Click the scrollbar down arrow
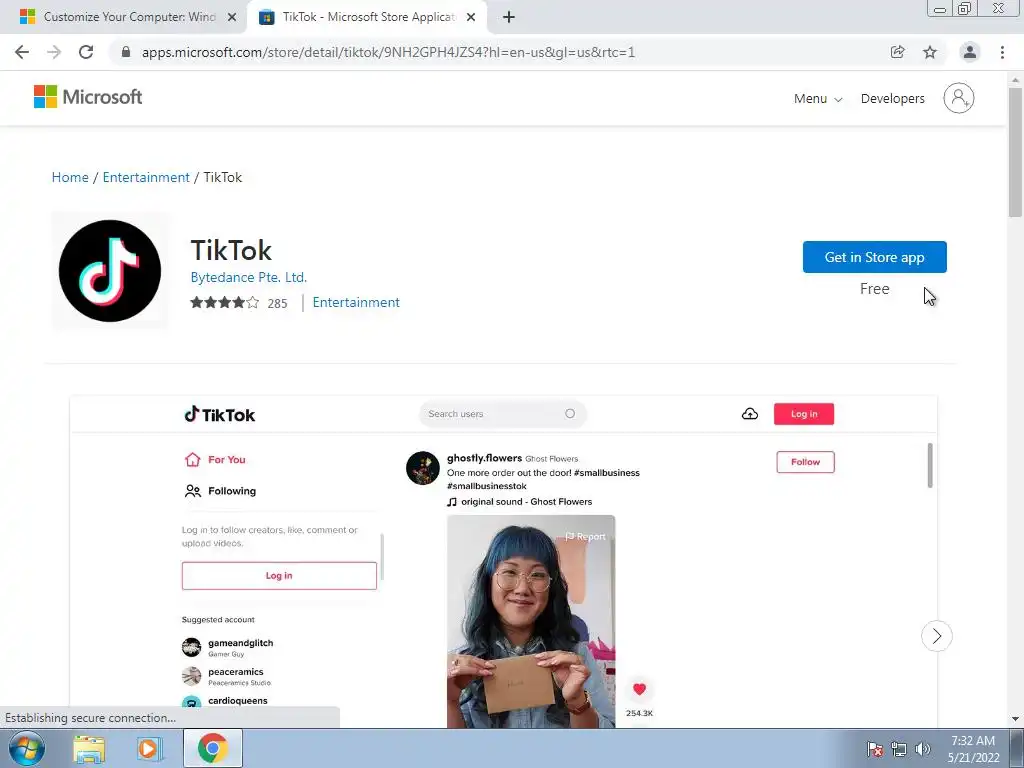1024x768 pixels. (x=1015, y=719)
